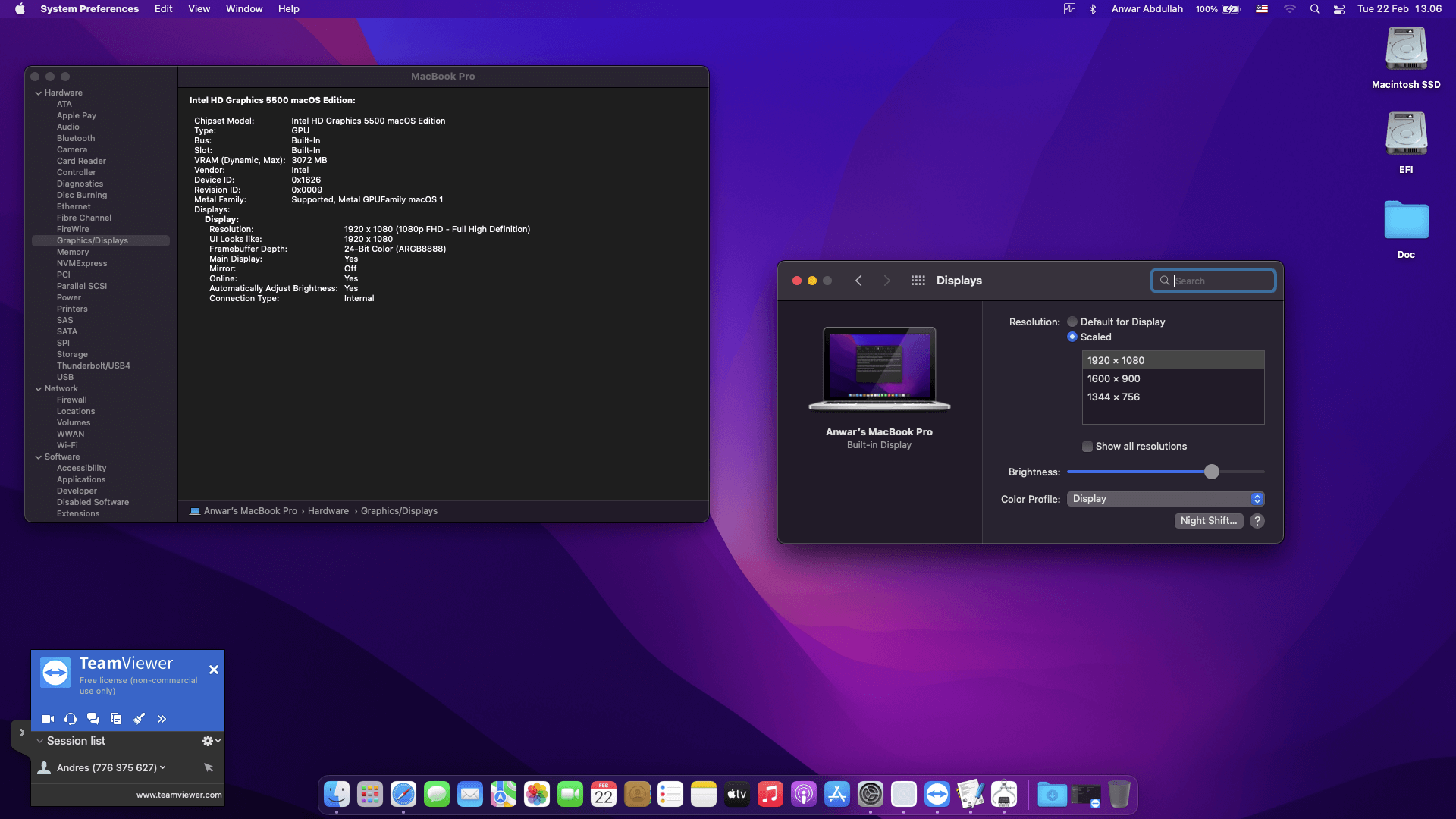This screenshot has height=819, width=1456.
Task: Click the TeamViewer file transfer icon
Action: pyautogui.click(x=116, y=719)
